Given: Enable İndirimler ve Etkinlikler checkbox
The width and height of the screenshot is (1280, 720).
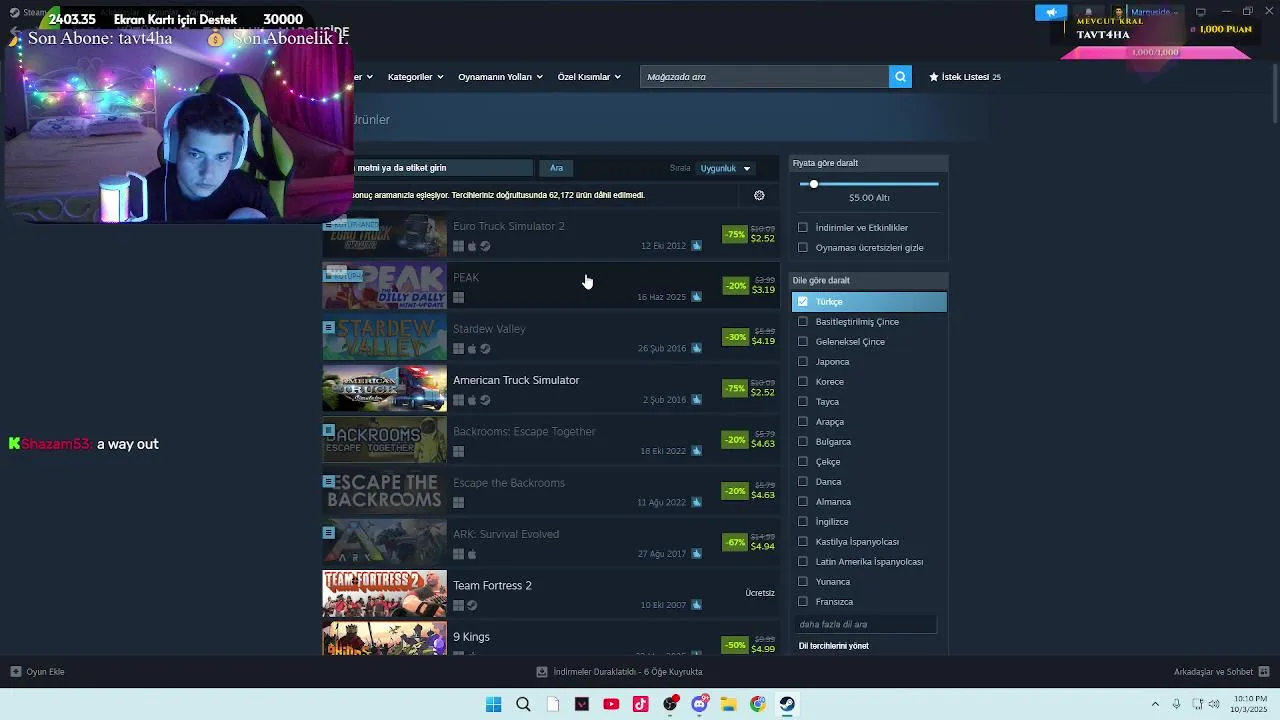Looking at the screenshot, I should (x=802, y=228).
